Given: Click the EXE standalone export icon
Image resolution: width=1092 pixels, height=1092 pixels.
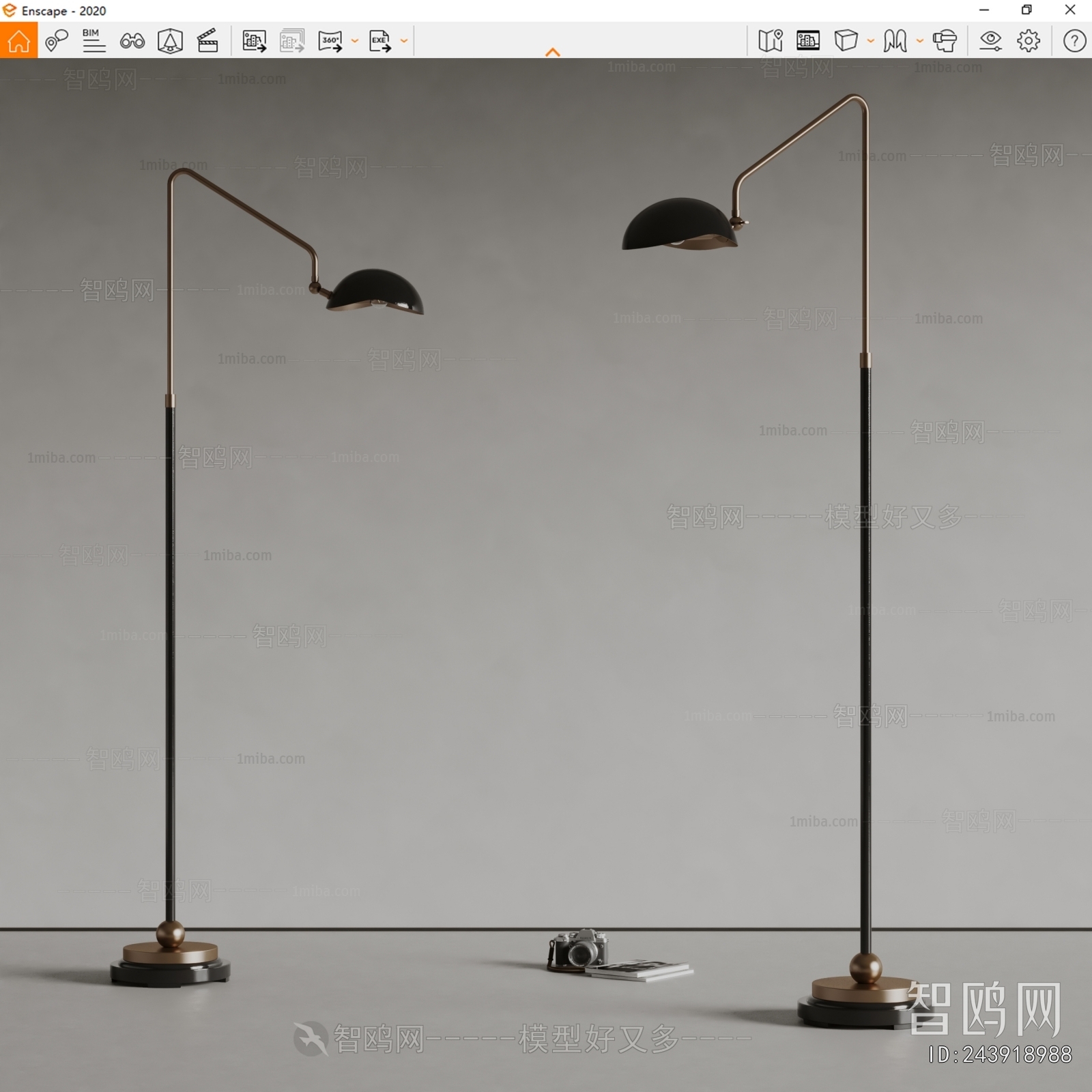Looking at the screenshot, I should click(380, 41).
